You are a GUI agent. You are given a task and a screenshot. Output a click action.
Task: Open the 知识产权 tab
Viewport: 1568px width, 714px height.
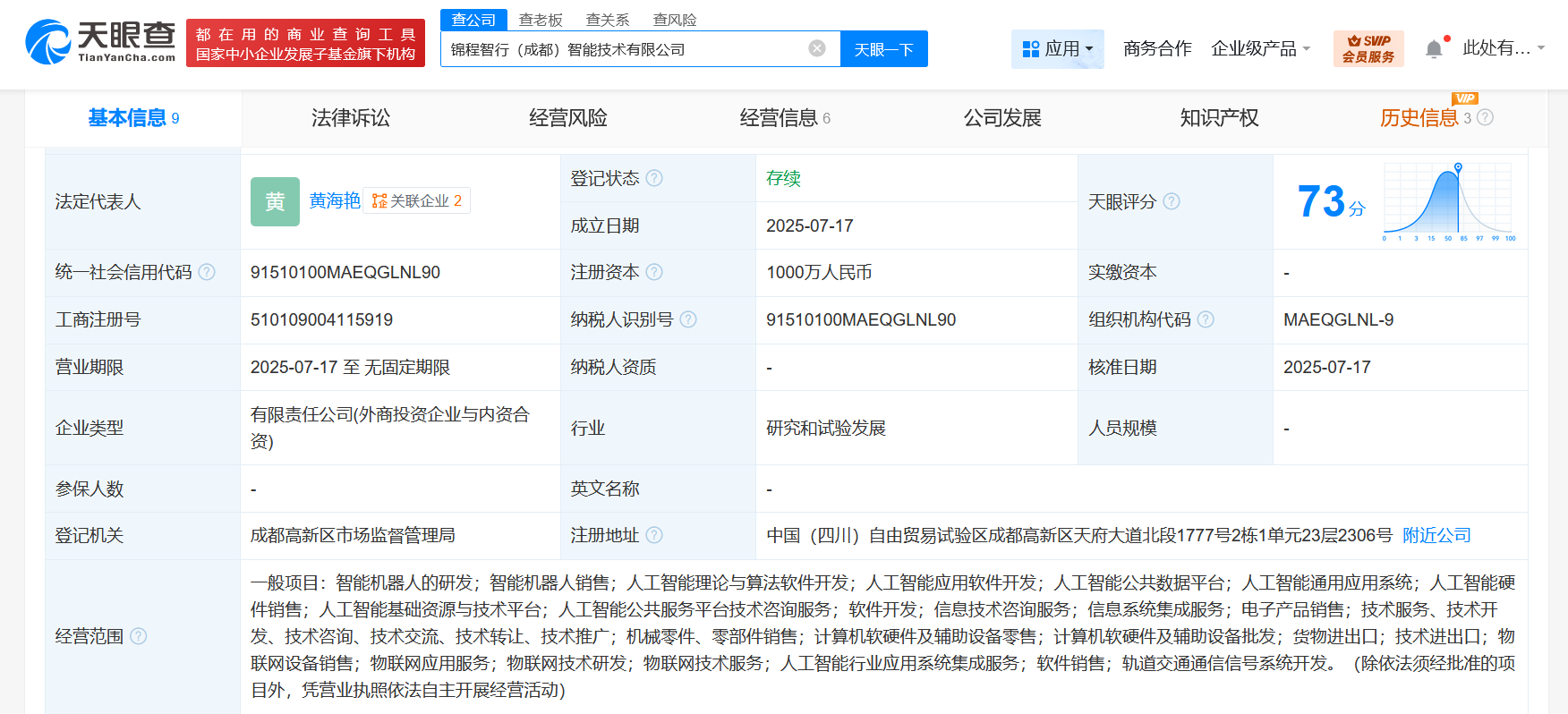(x=1219, y=118)
